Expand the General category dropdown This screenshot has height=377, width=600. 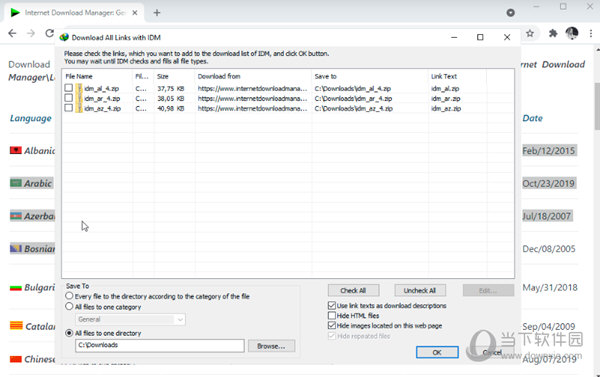pos(180,319)
